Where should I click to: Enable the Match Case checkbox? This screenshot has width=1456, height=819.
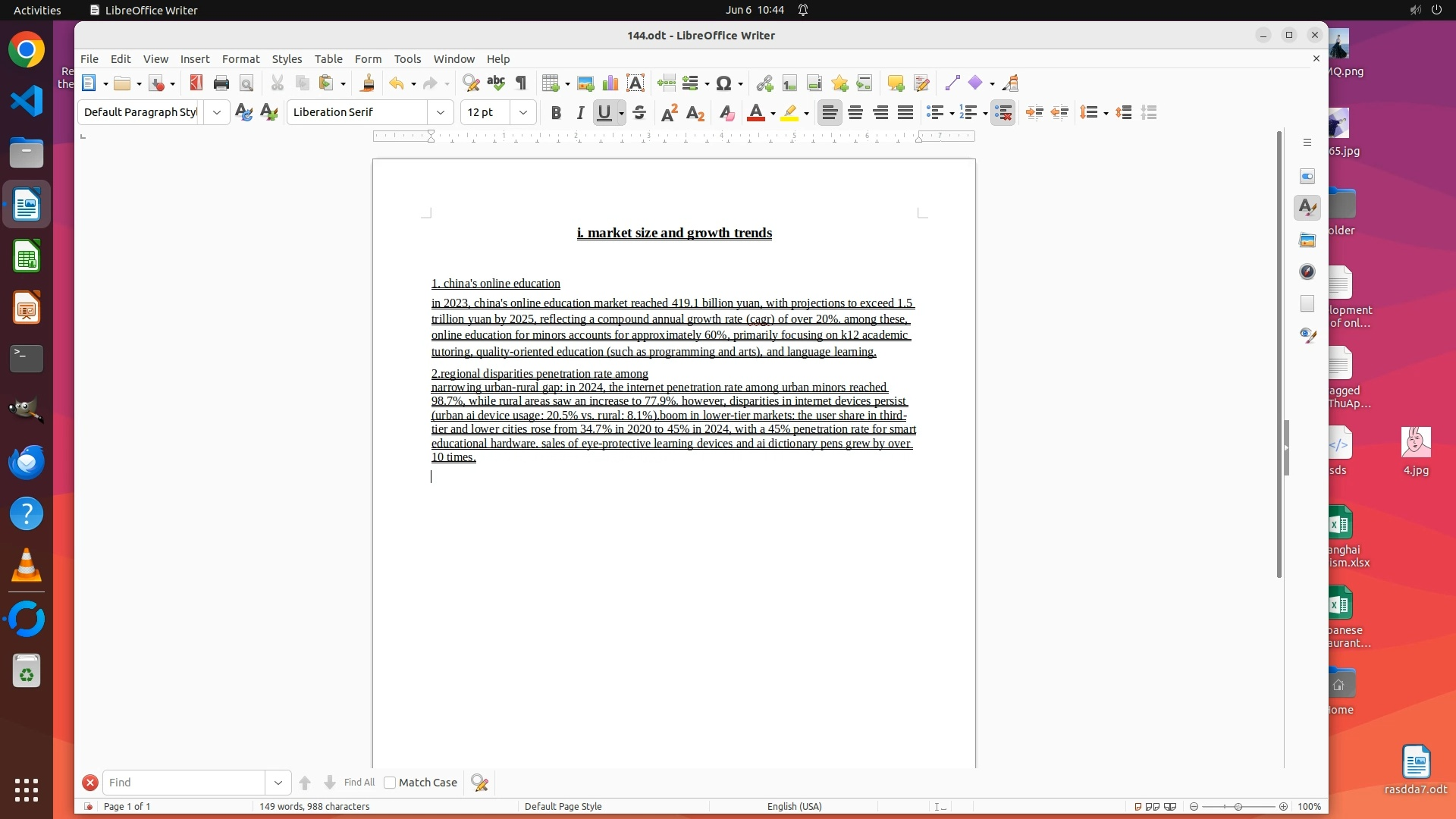[x=390, y=783]
